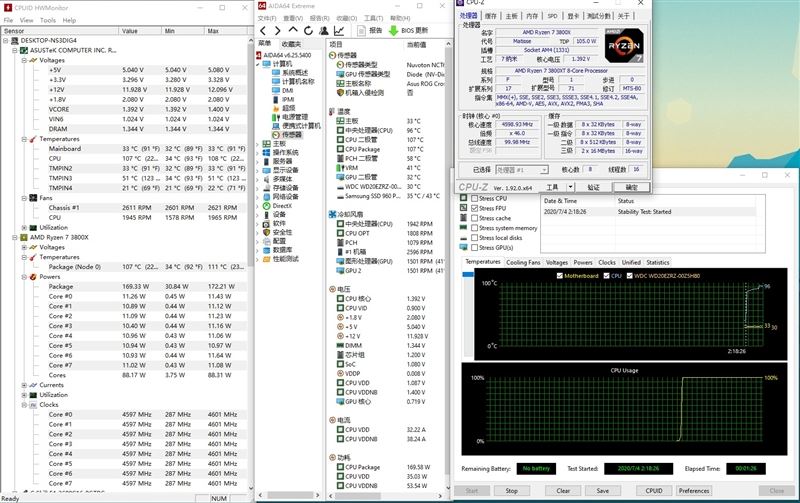Click the AIDA64 graph chart toolbar icon
The width and height of the screenshot is (800, 503).
(x=339, y=31)
